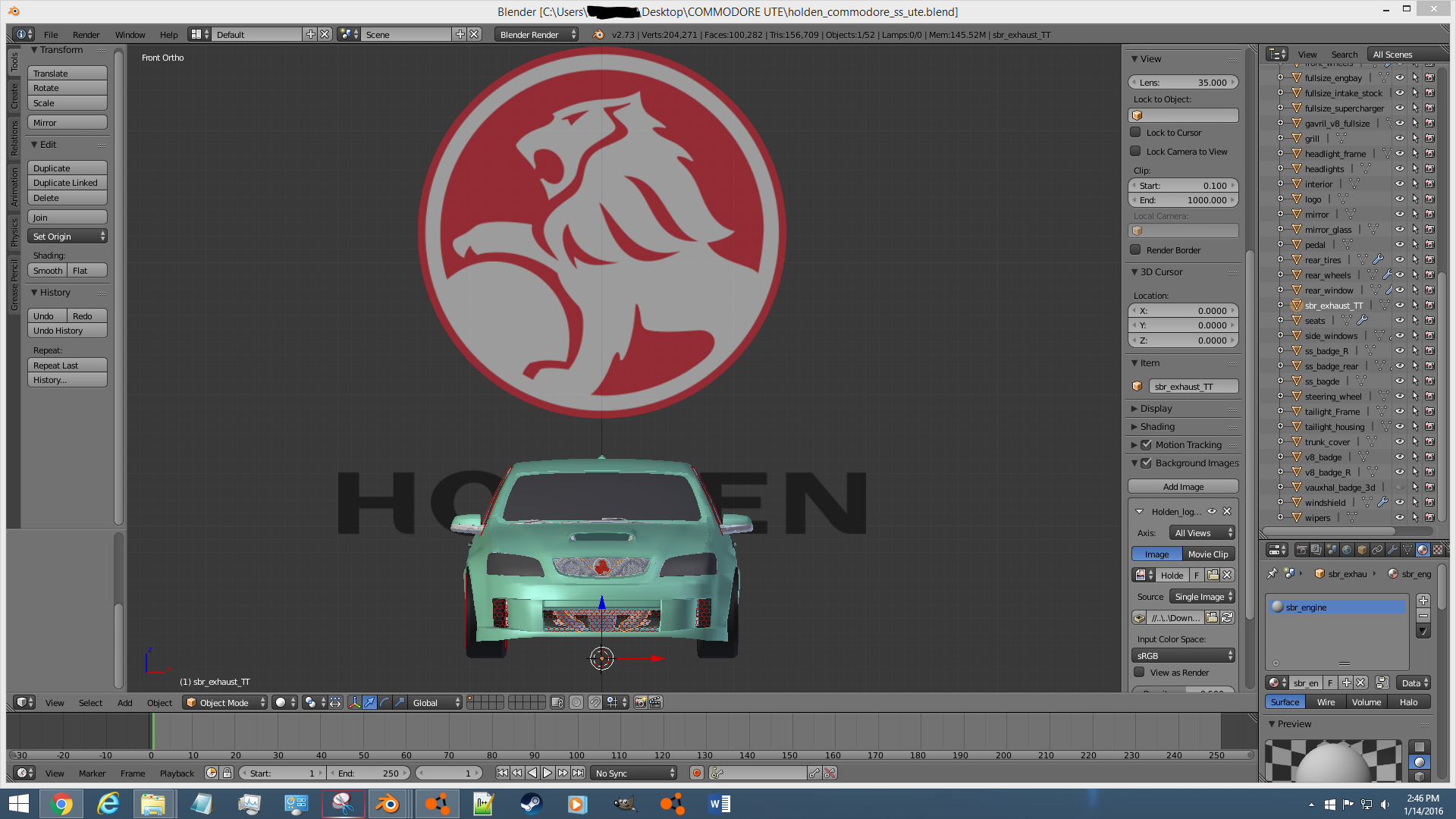The width and height of the screenshot is (1456, 819).
Task: Enable automatic keyframe record button
Action: tap(696, 773)
